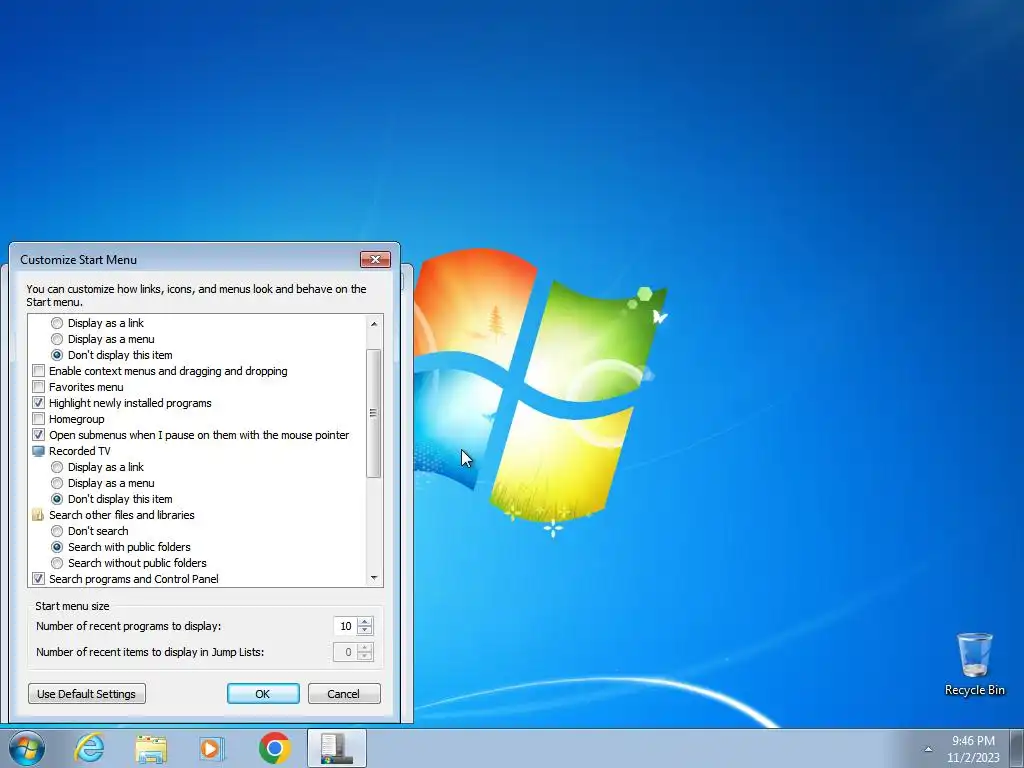Click the Jump Lists recent items field

[345, 652]
